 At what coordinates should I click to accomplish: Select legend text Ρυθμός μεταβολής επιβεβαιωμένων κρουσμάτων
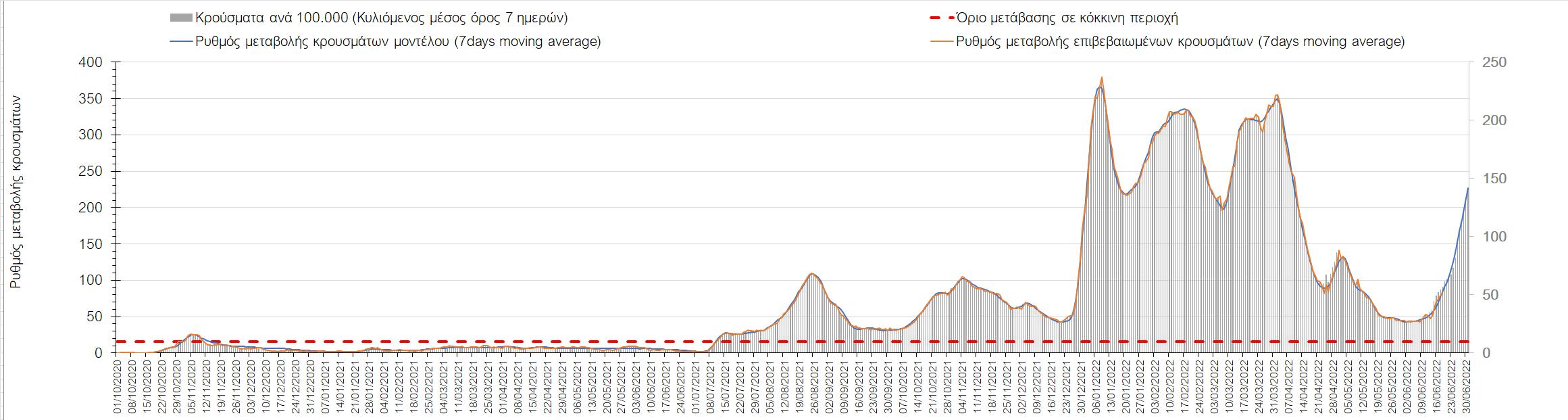click(1180, 41)
